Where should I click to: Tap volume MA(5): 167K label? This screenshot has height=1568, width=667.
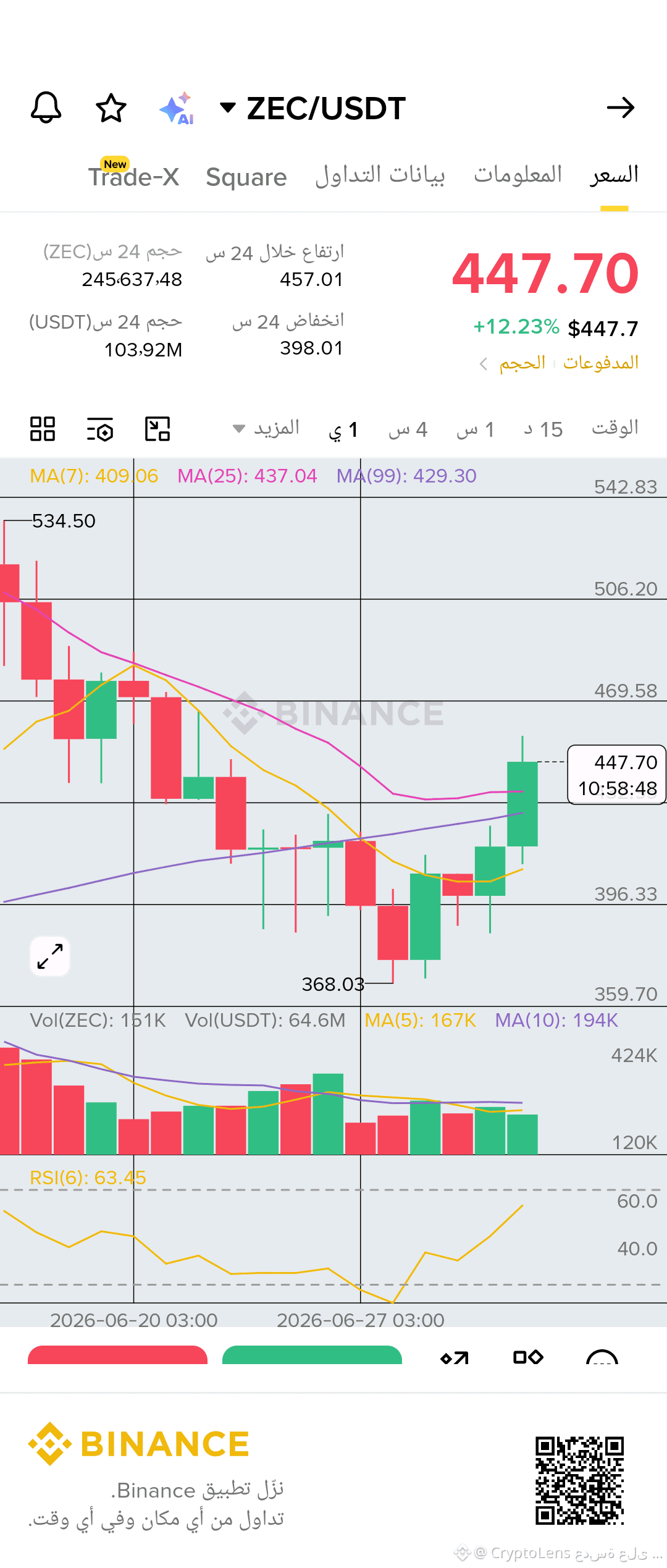(x=421, y=1021)
